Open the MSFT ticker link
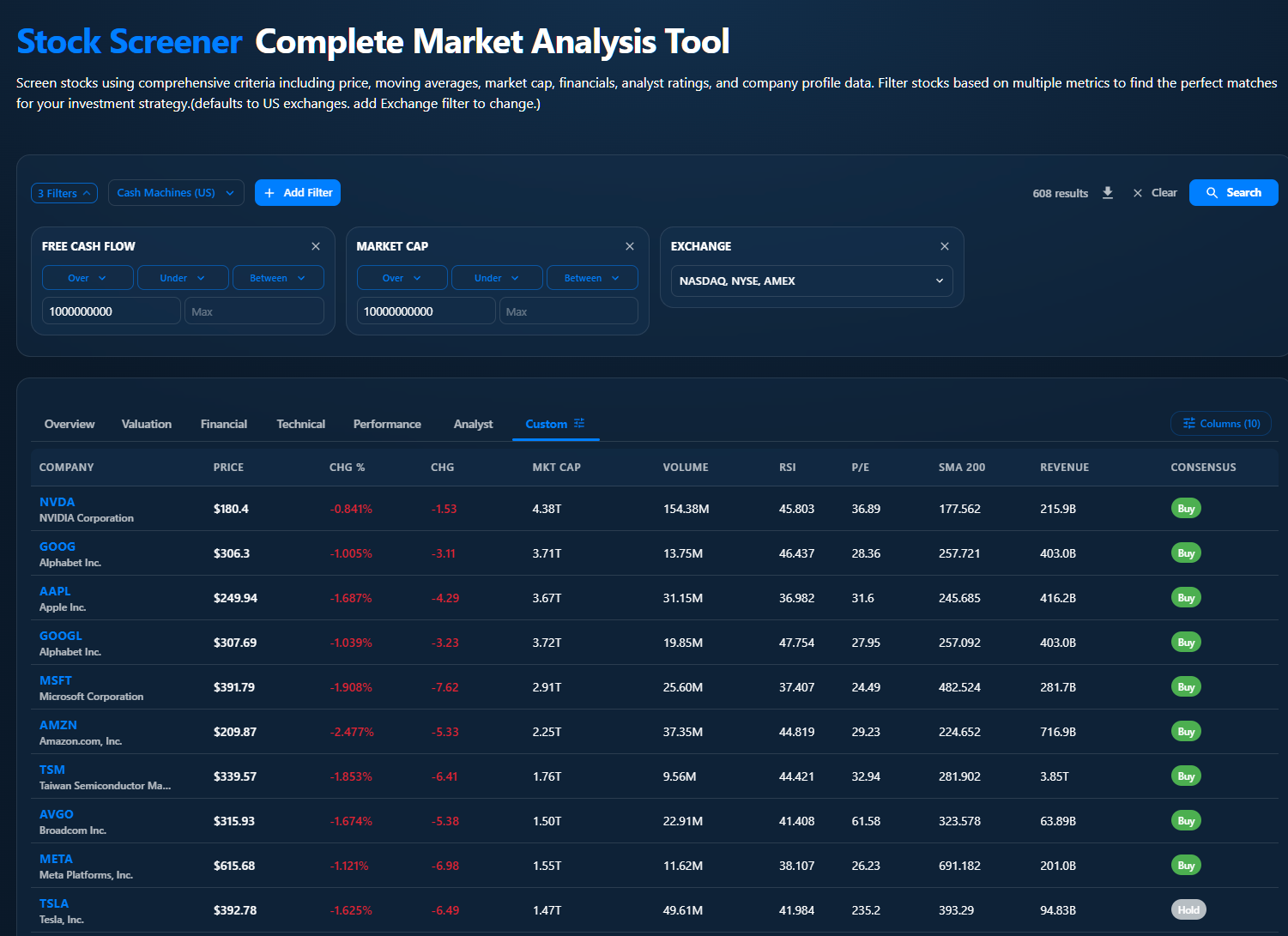Viewport: 1288px width, 936px height. (56, 680)
